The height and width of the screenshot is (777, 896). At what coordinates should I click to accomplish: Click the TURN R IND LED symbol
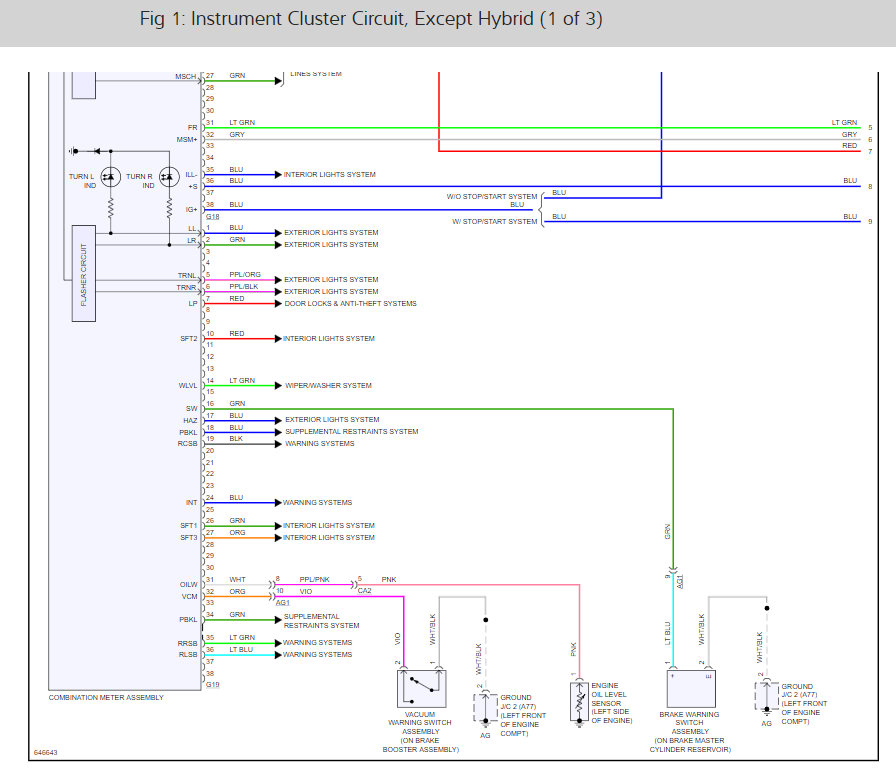(169, 177)
